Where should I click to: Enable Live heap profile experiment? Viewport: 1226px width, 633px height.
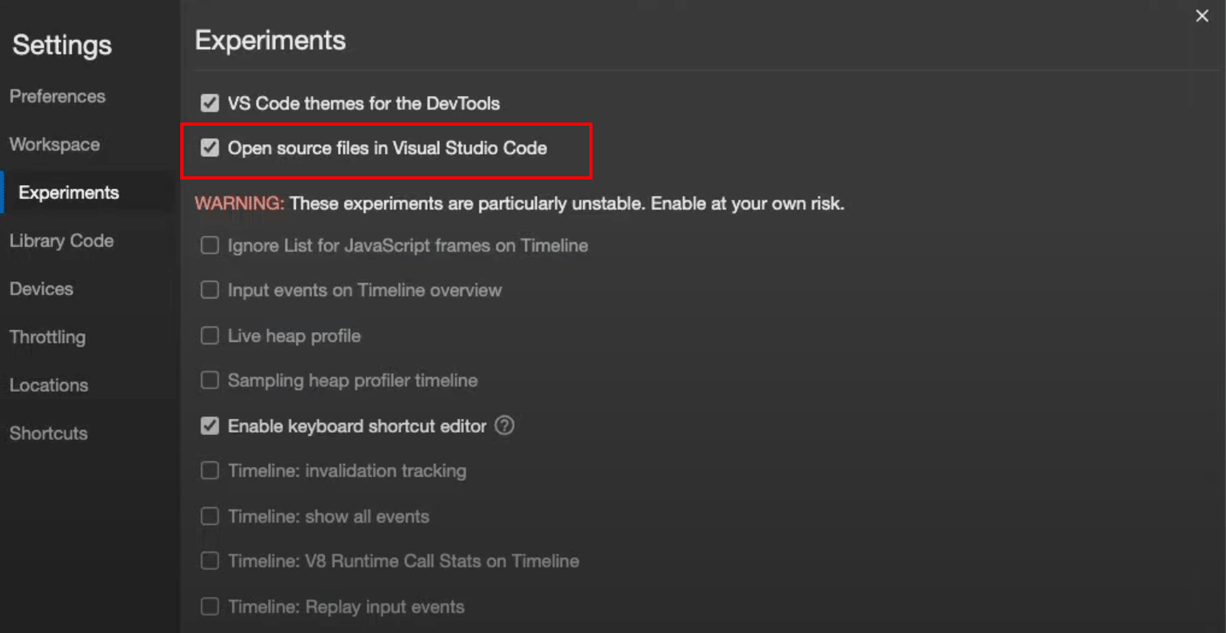210,335
